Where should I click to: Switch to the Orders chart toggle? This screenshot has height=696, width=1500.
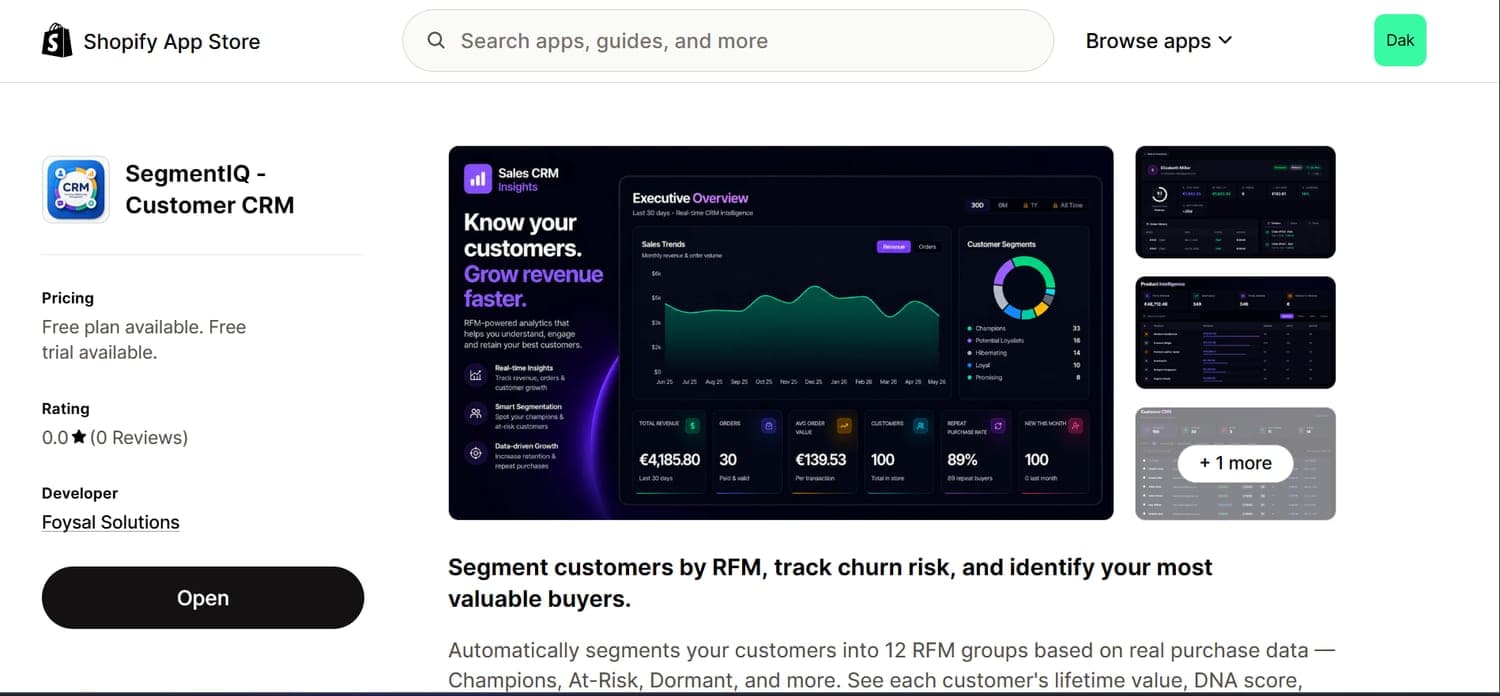pos(927,247)
